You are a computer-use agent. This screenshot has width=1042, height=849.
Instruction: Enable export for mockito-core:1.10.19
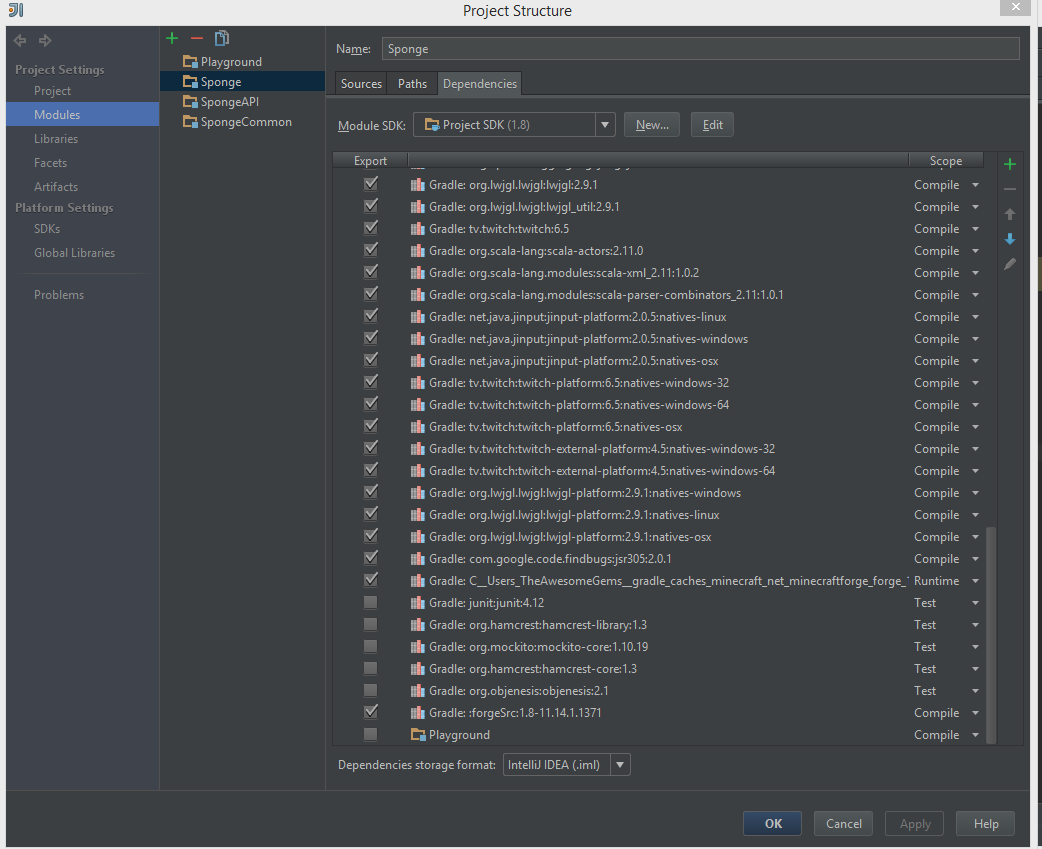click(x=370, y=646)
